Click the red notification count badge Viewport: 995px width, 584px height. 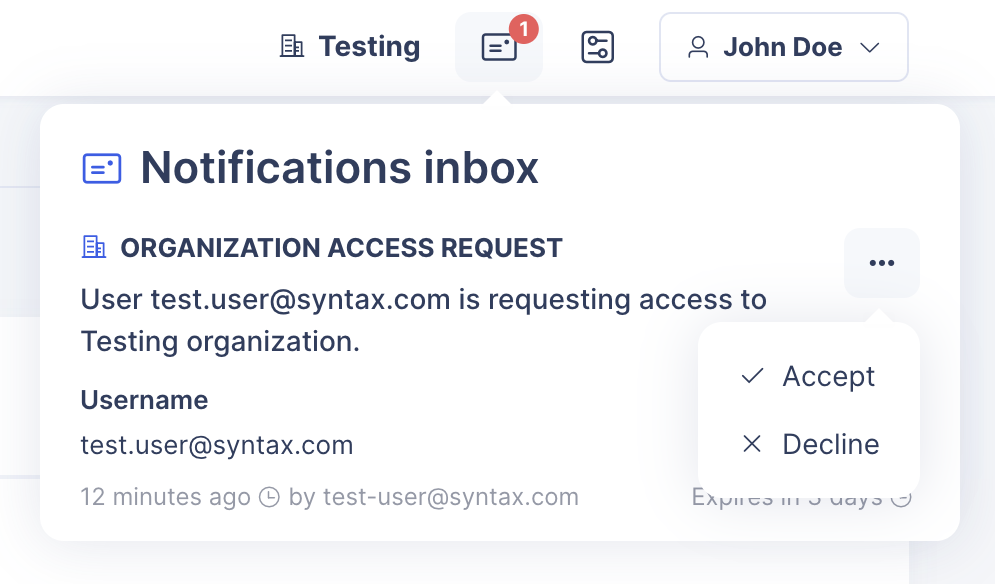tap(523, 29)
